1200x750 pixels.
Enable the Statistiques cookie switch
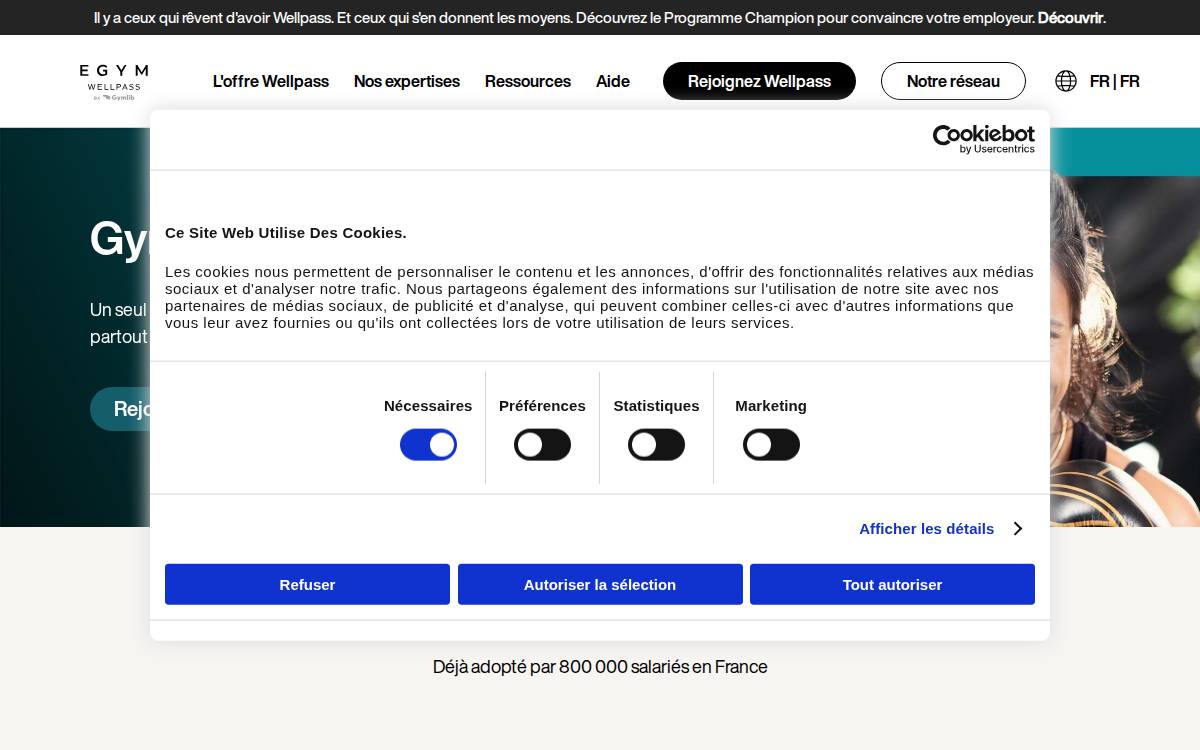[656, 445]
